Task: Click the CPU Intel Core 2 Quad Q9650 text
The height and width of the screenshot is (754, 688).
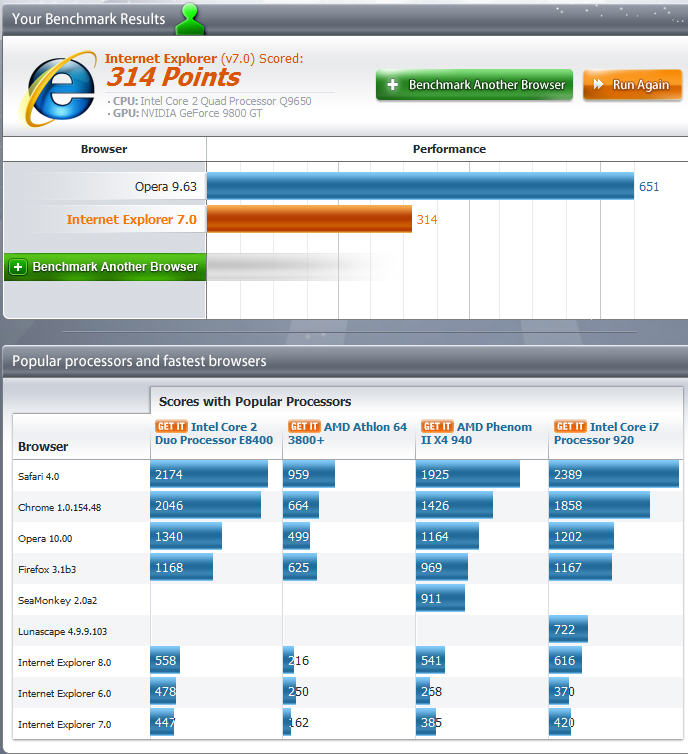Action: pyautogui.click(x=212, y=101)
